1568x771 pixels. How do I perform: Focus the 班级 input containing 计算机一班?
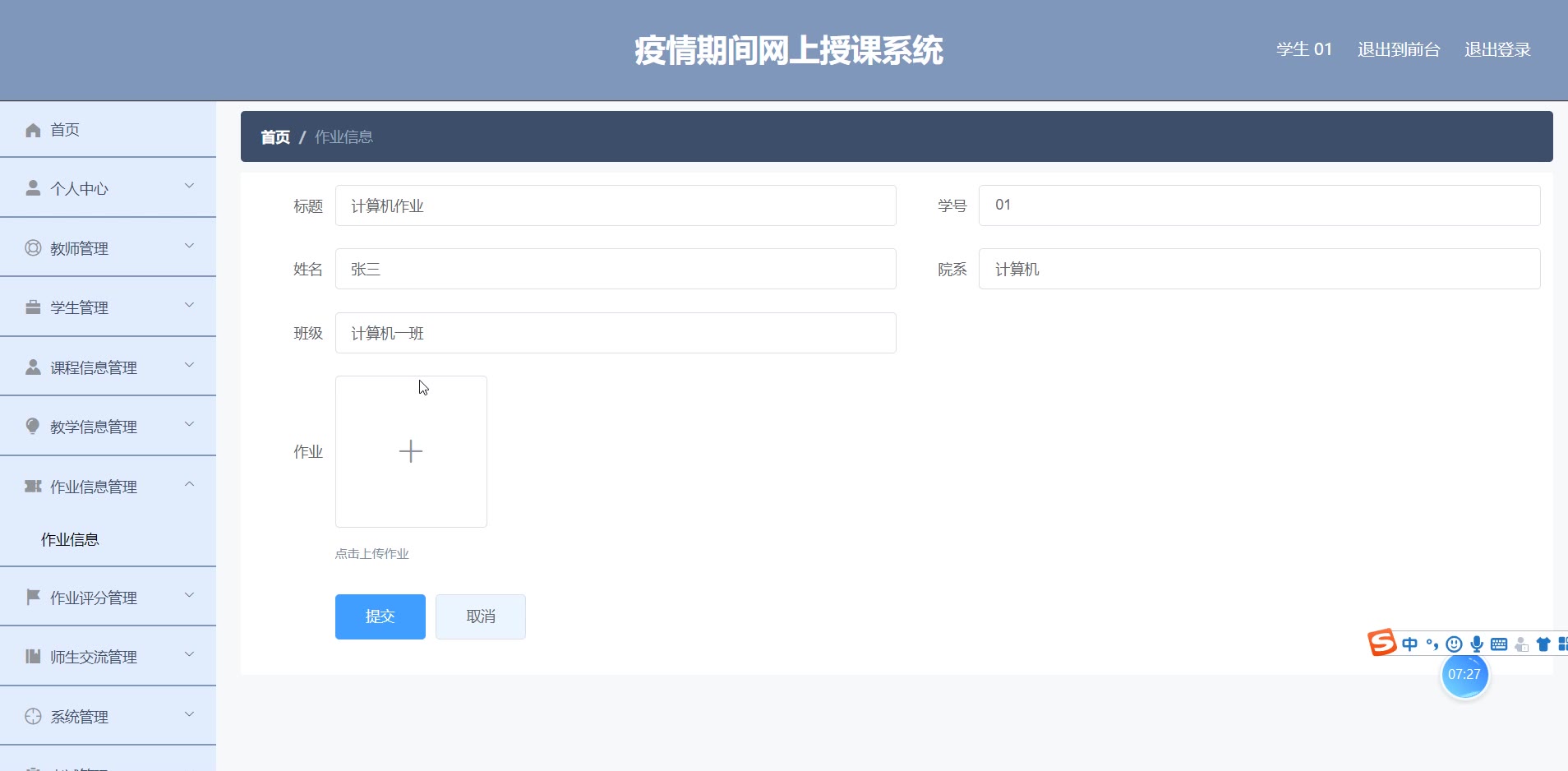tap(616, 333)
